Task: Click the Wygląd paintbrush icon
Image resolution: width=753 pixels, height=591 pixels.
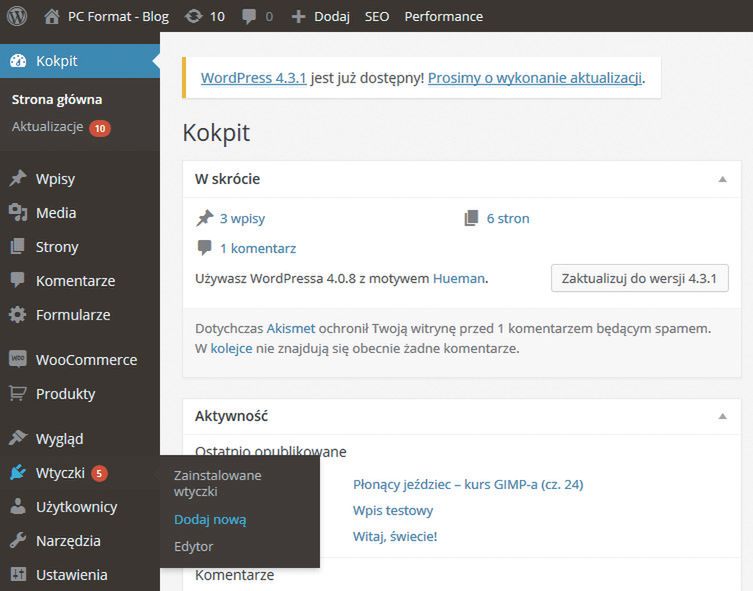Action: [x=17, y=439]
